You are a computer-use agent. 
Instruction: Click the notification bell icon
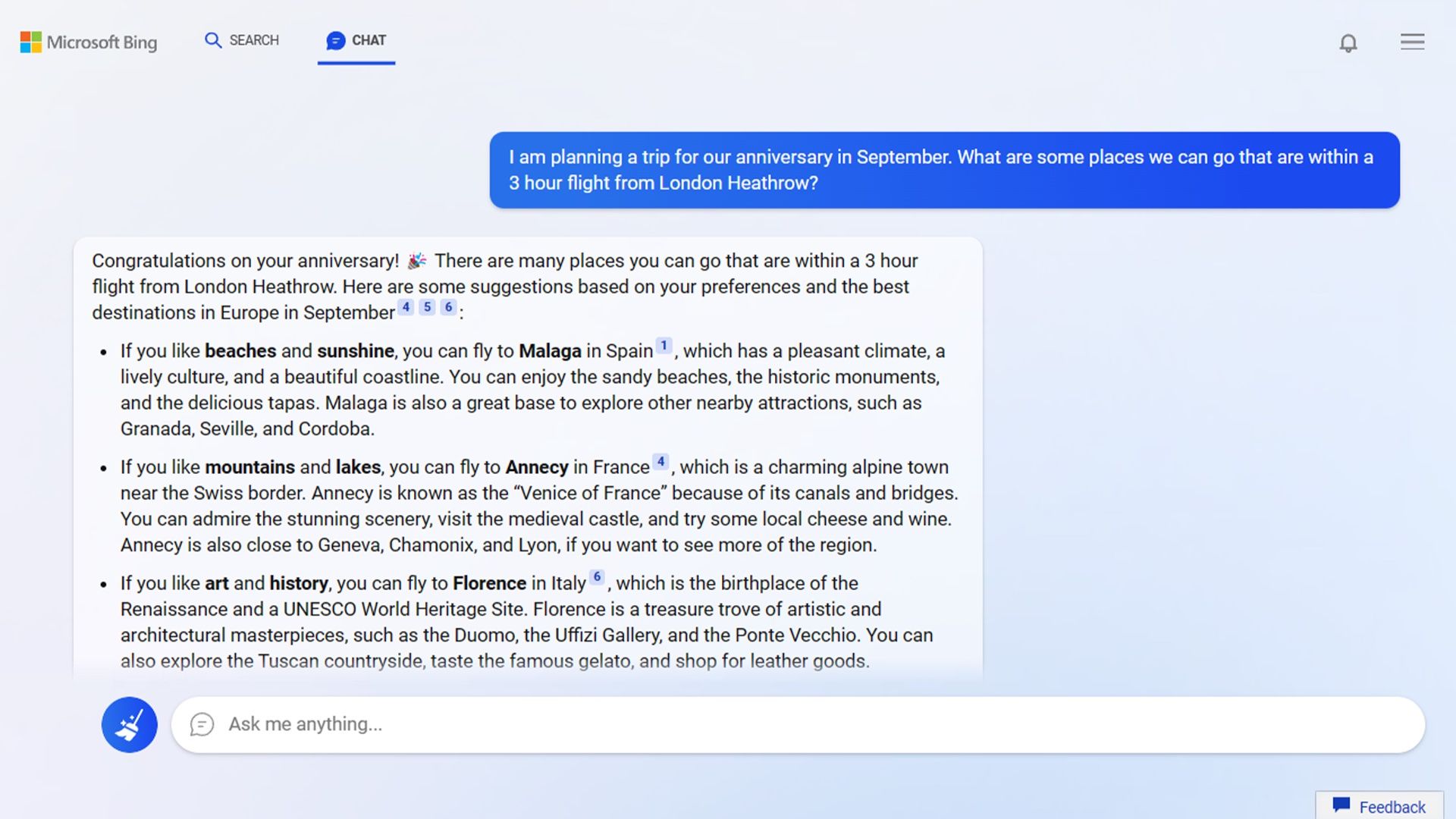(x=1349, y=42)
